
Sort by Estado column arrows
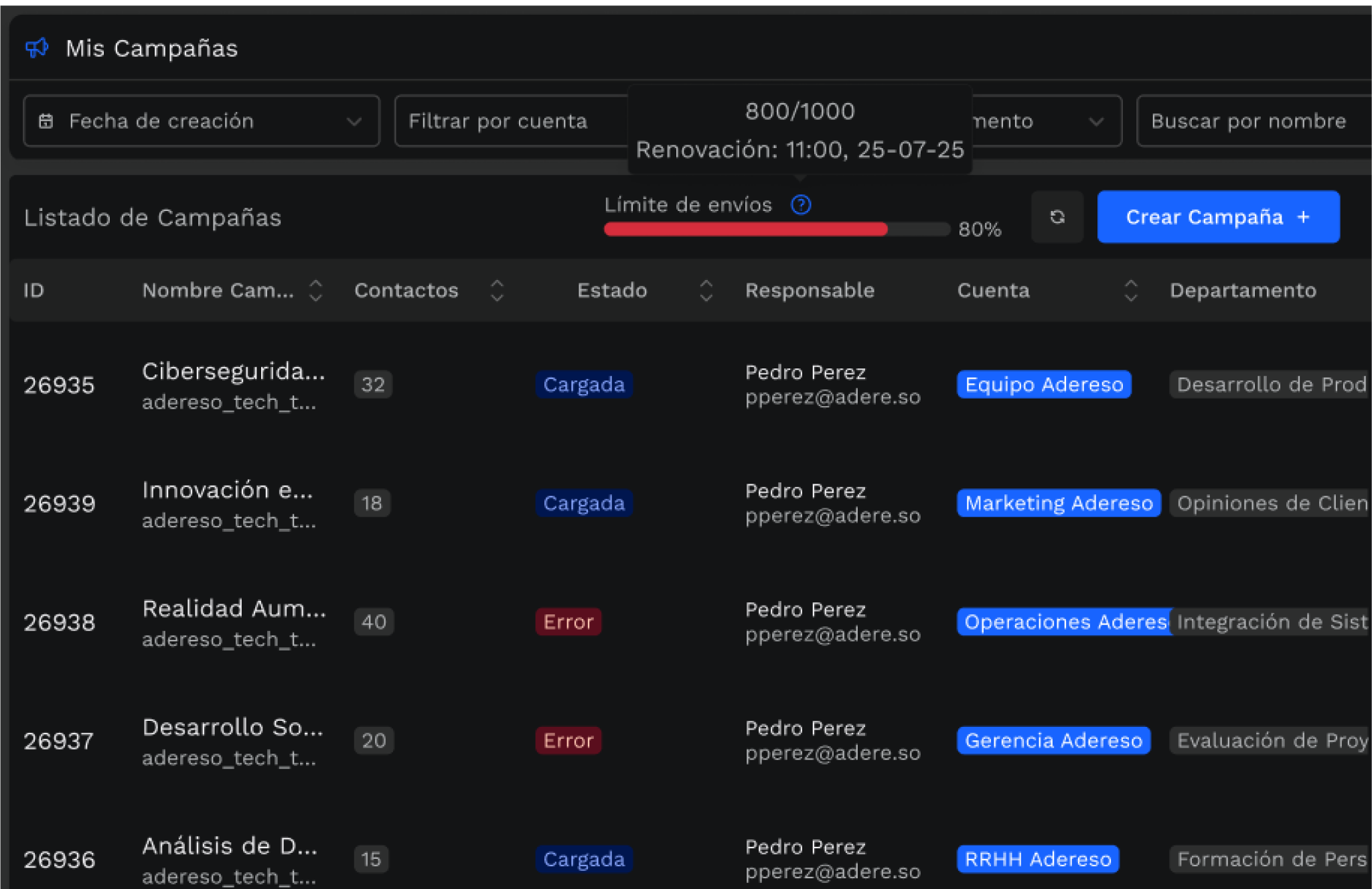[x=706, y=291]
